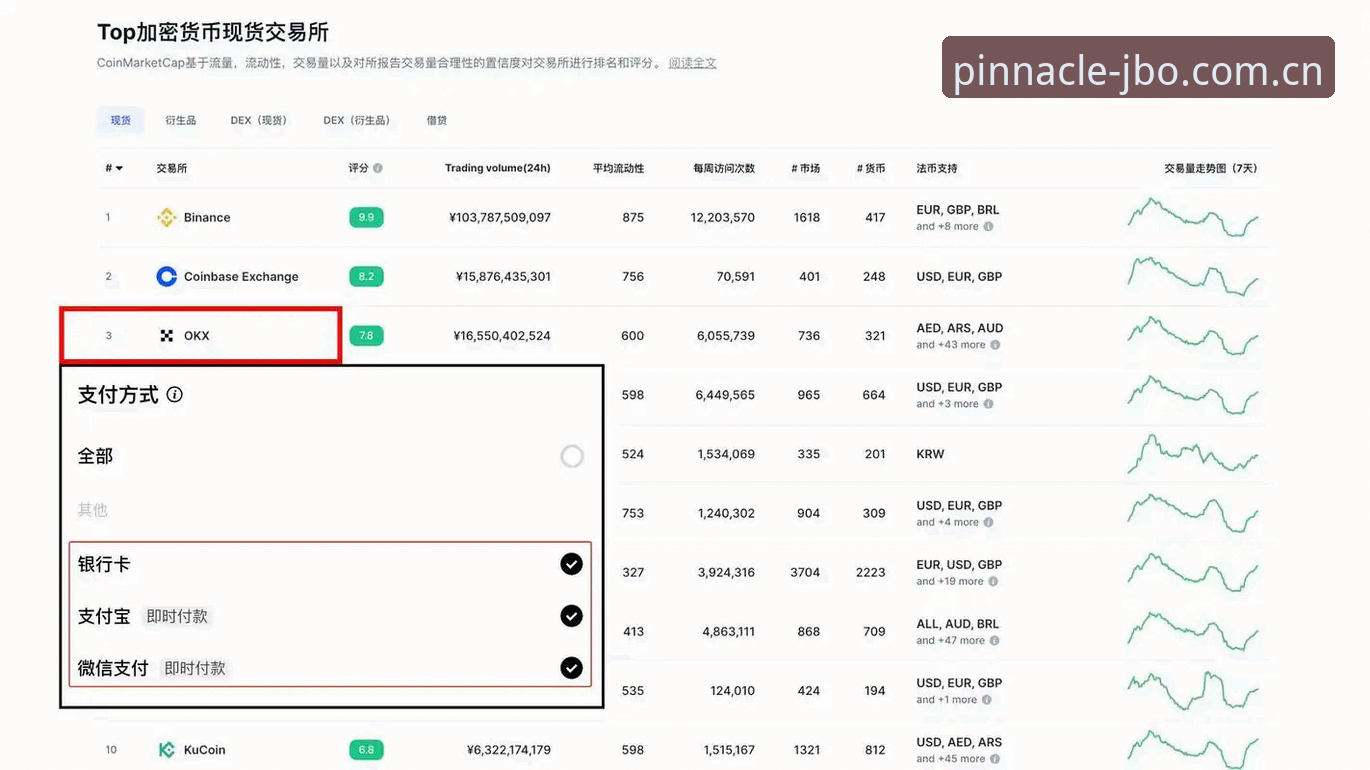1370x770 pixels.
Task: Open the Coinbase Exchange name link
Action: 241,276
